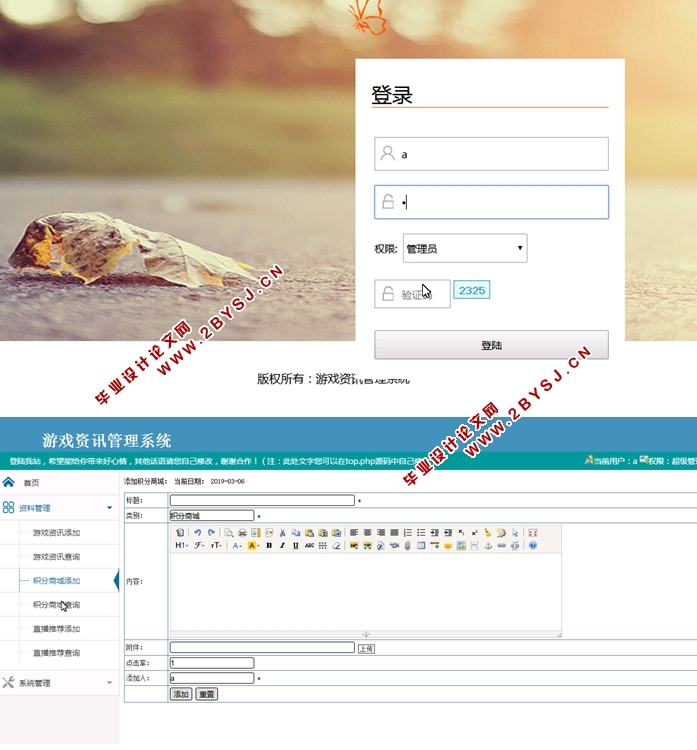Focus the 添加人 author field
The height and width of the screenshot is (750, 697).
212,678
